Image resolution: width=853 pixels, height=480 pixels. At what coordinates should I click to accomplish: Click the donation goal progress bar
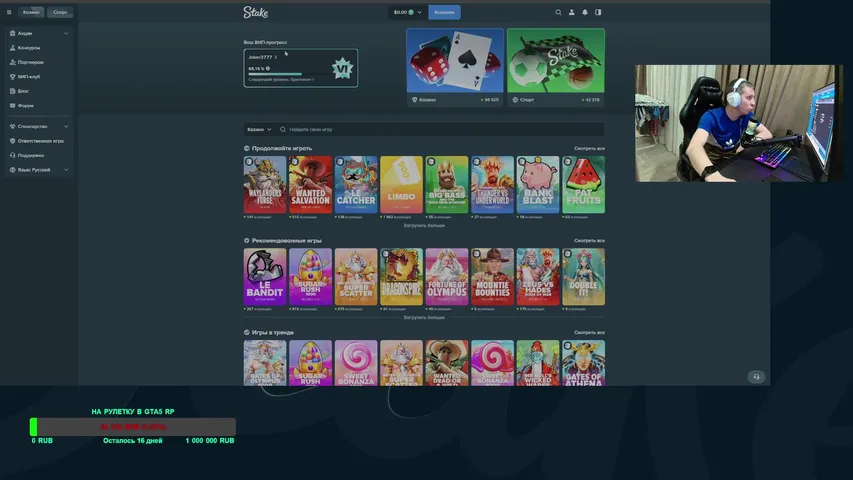coord(133,427)
